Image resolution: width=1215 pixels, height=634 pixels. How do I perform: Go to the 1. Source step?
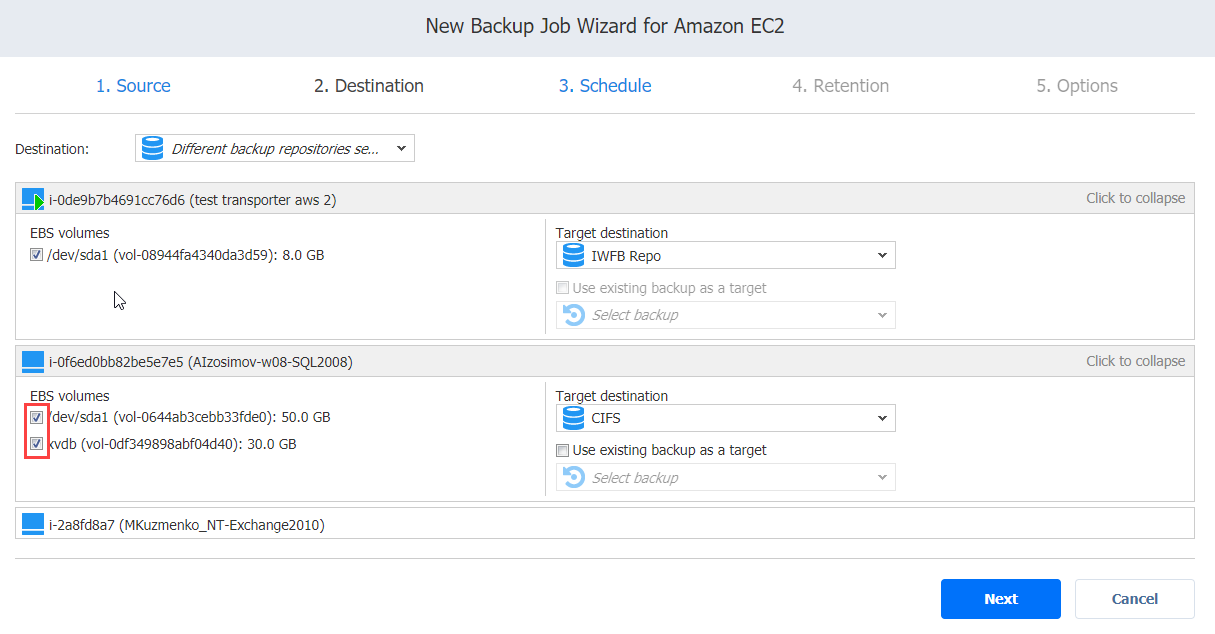point(133,86)
